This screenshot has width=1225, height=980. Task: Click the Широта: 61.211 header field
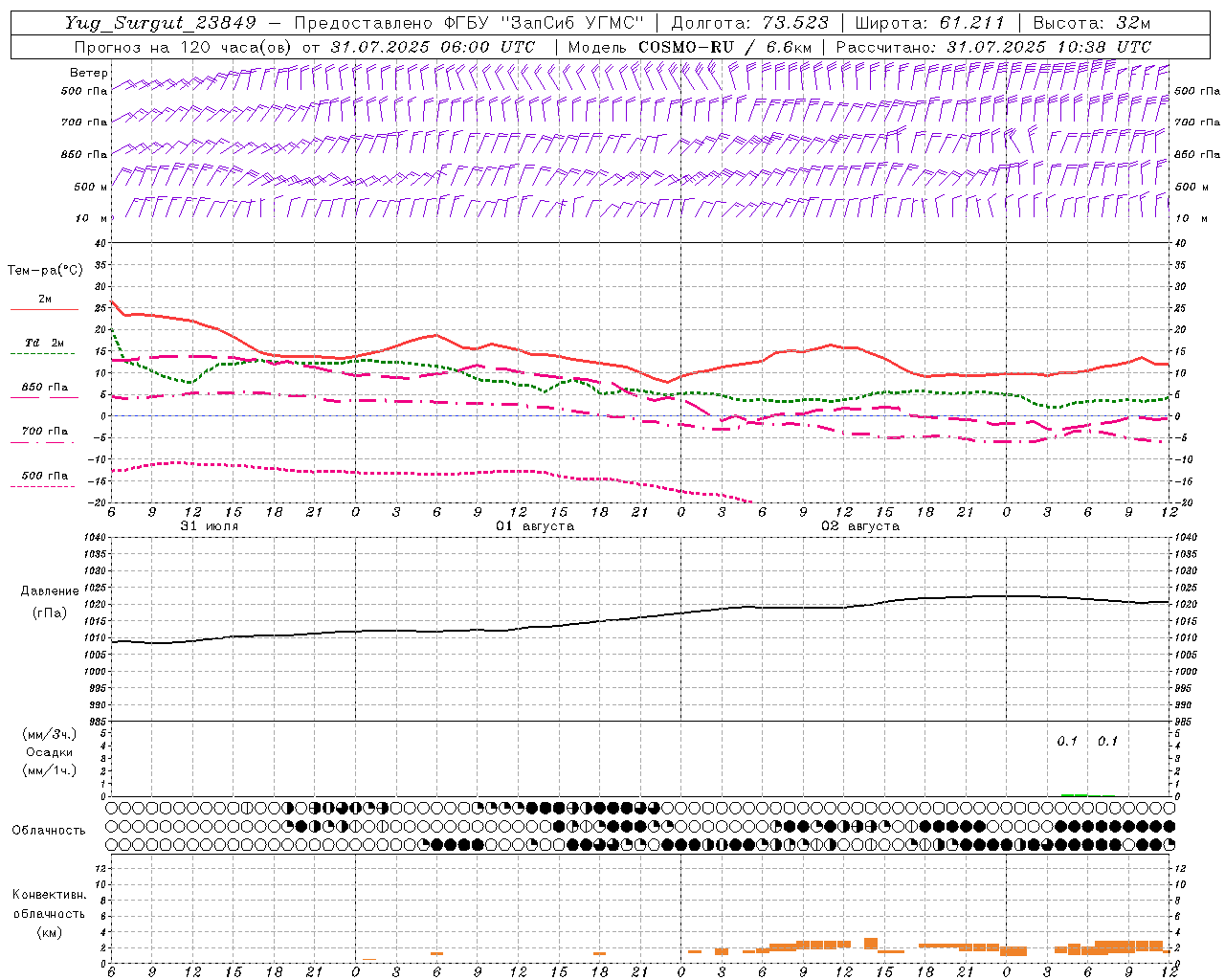pos(929,23)
